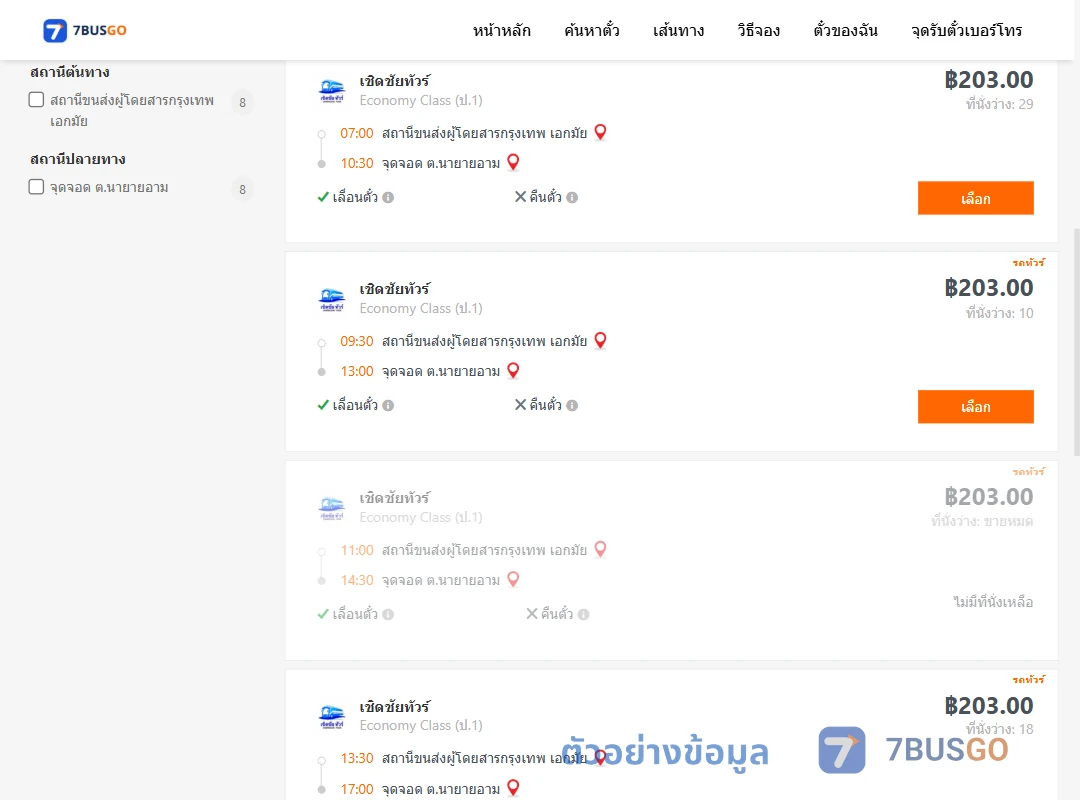Screen dimensions: 1080x800
Task: Click the 07:00 departure time text
Action: coord(357,133)
